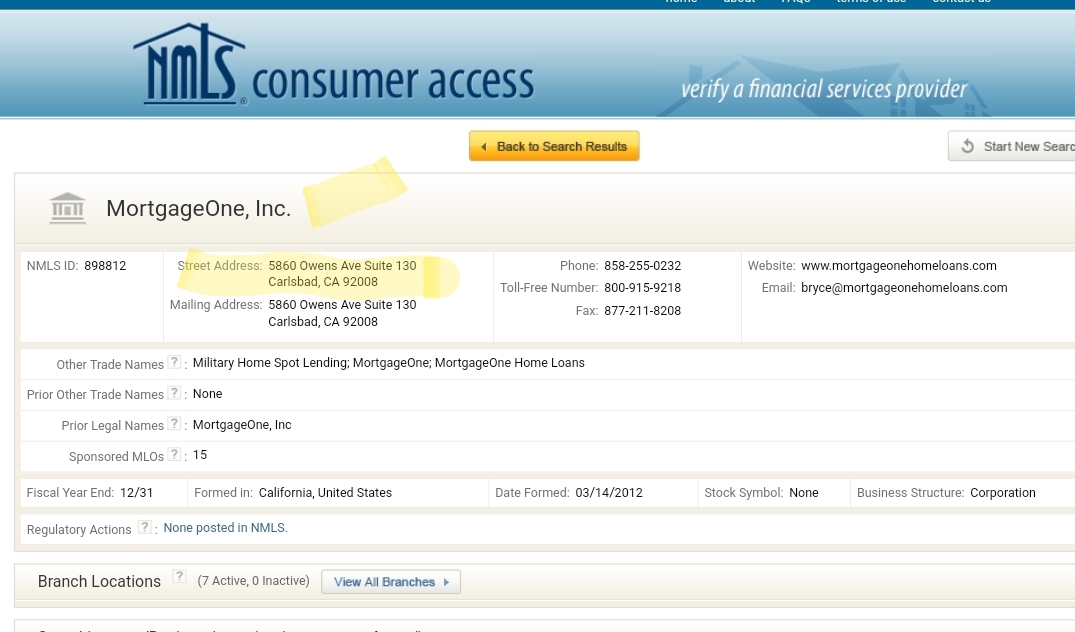Click Start New Search button
Viewport: 1075px width, 632px height.
(1012, 146)
